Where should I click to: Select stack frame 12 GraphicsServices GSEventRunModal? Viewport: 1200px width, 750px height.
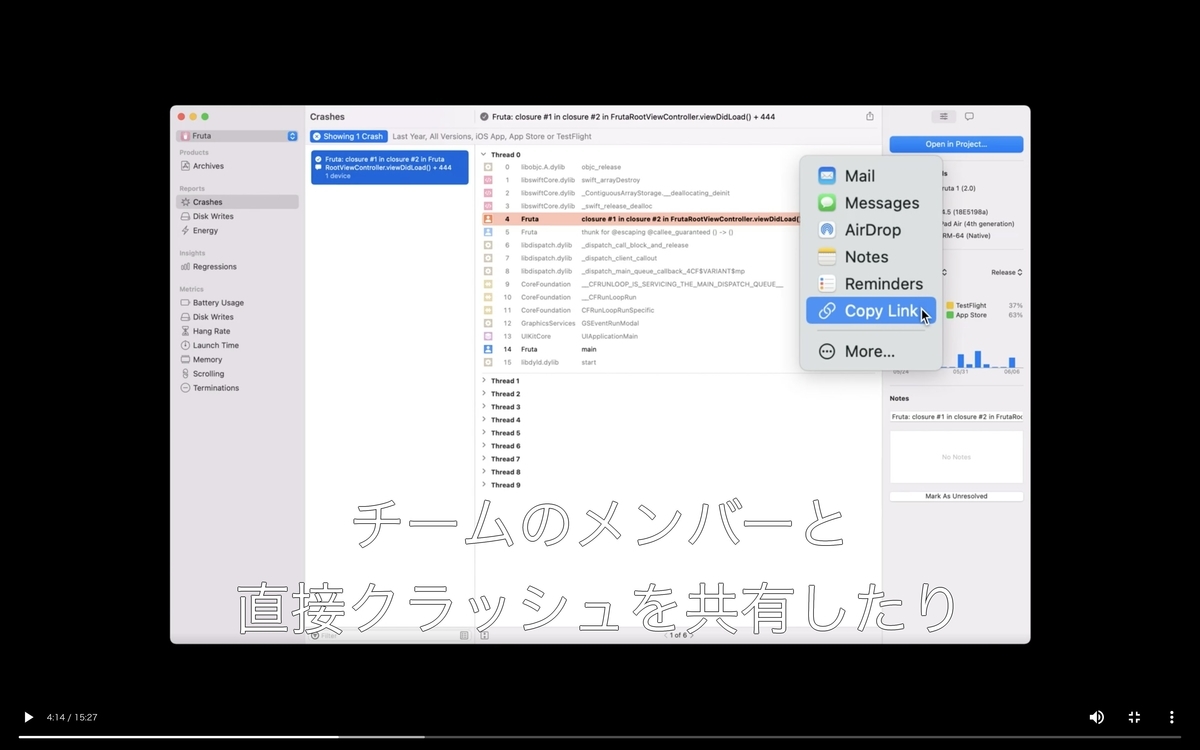640,323
